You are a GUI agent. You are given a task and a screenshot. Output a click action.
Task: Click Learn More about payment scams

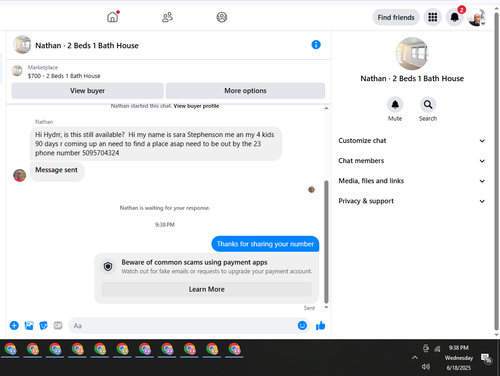pos(207,289)
